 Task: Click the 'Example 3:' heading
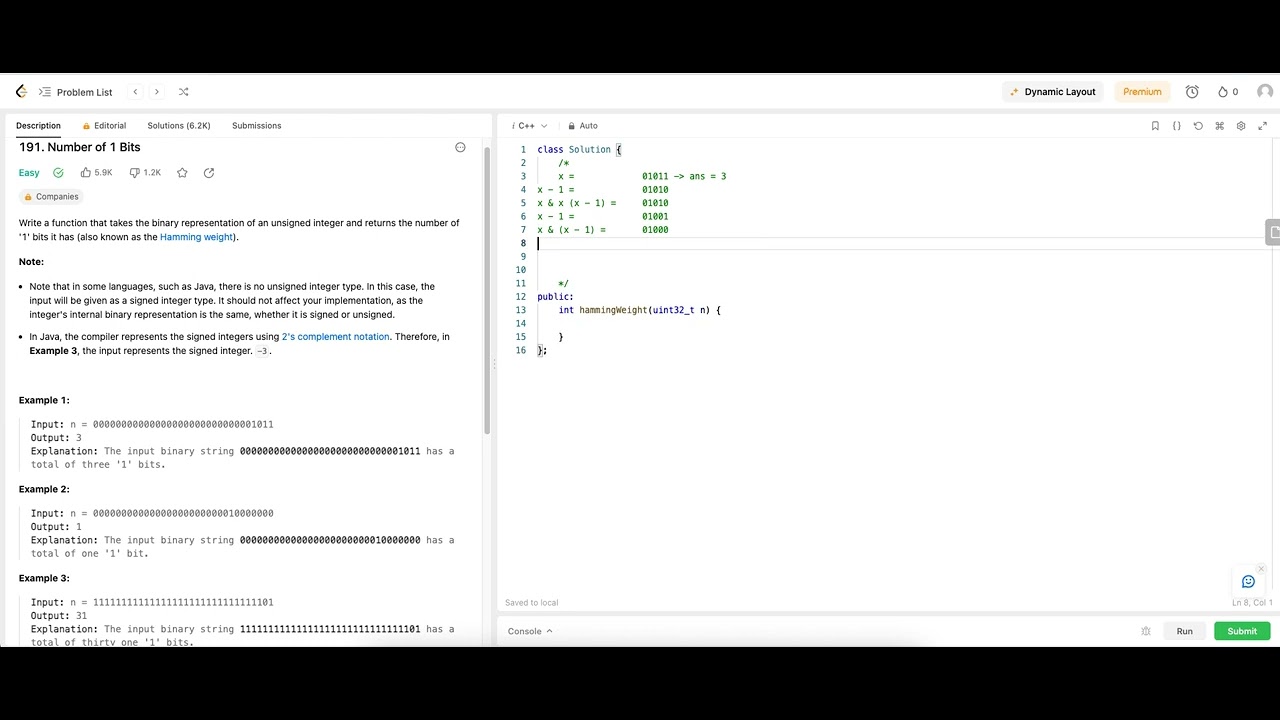[x=44, y=578]
